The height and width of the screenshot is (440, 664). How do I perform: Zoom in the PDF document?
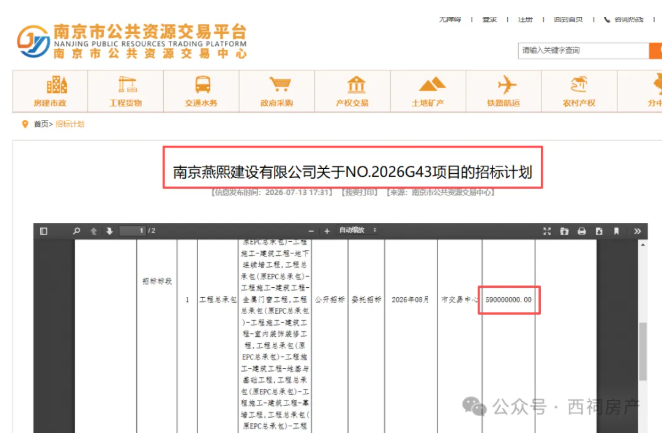click(x=327, y=231)
